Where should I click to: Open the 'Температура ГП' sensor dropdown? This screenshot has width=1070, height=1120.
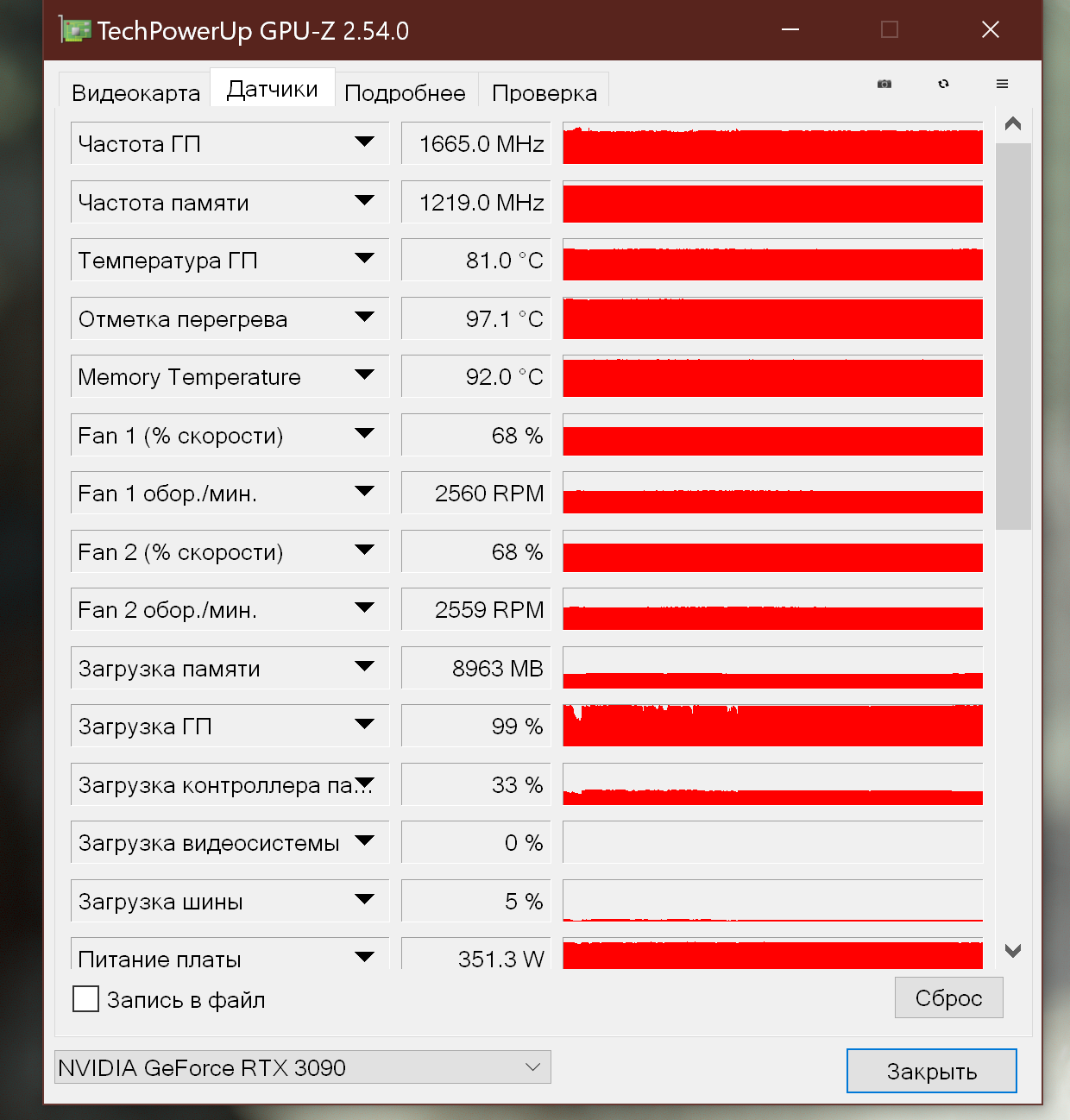(x=364, y=259)
